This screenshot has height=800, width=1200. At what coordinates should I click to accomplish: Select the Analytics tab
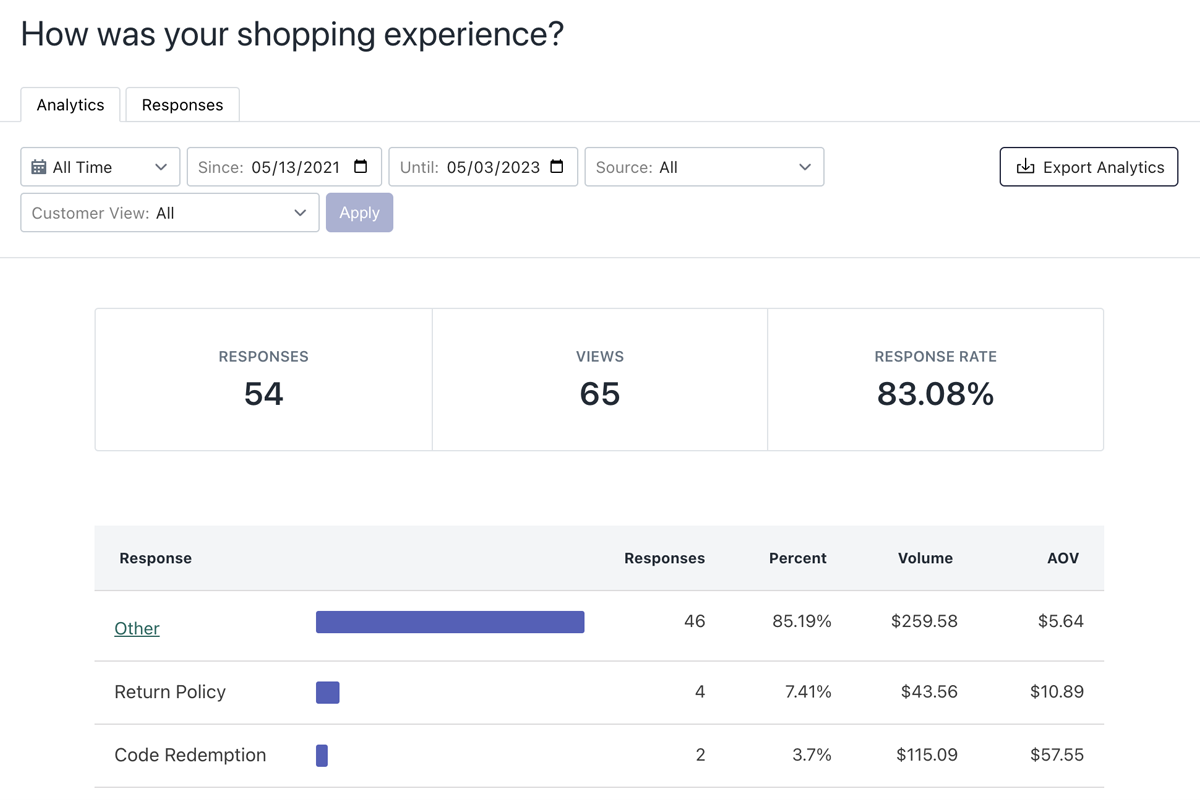pyautogui.click(x=70, y=105)
